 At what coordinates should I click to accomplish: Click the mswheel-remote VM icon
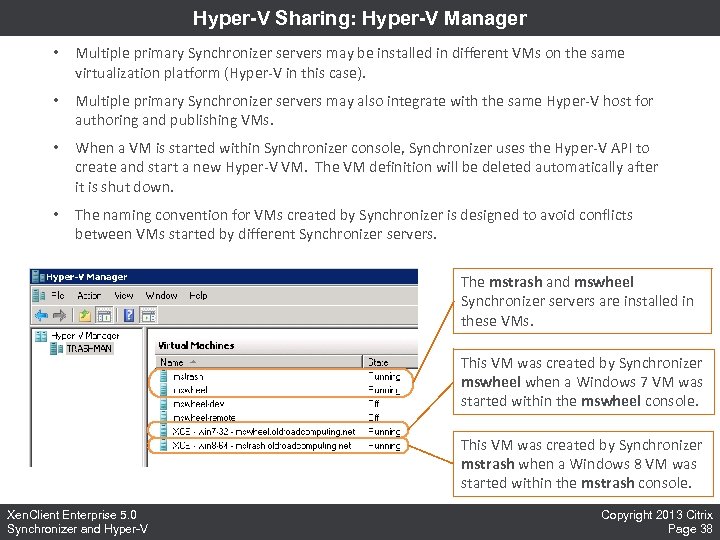point(163,417)
